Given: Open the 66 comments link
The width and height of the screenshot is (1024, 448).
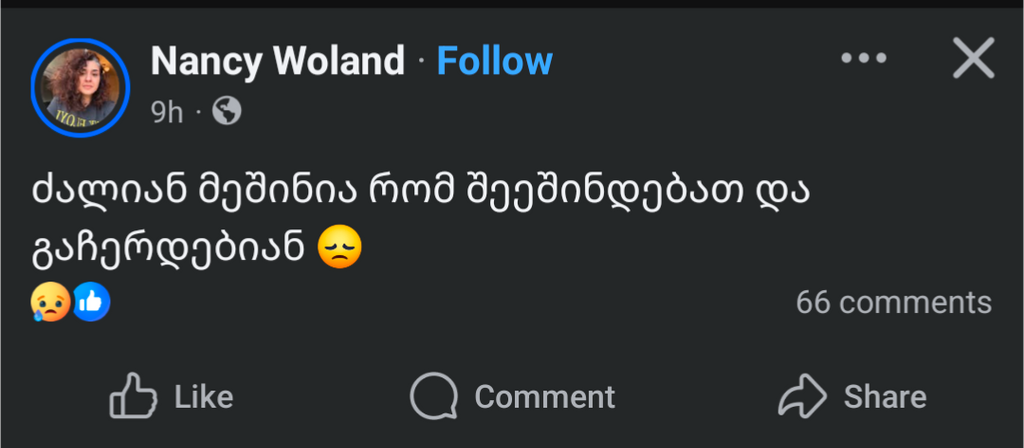Looking at the screenshot, I should (x=893, y=302).
